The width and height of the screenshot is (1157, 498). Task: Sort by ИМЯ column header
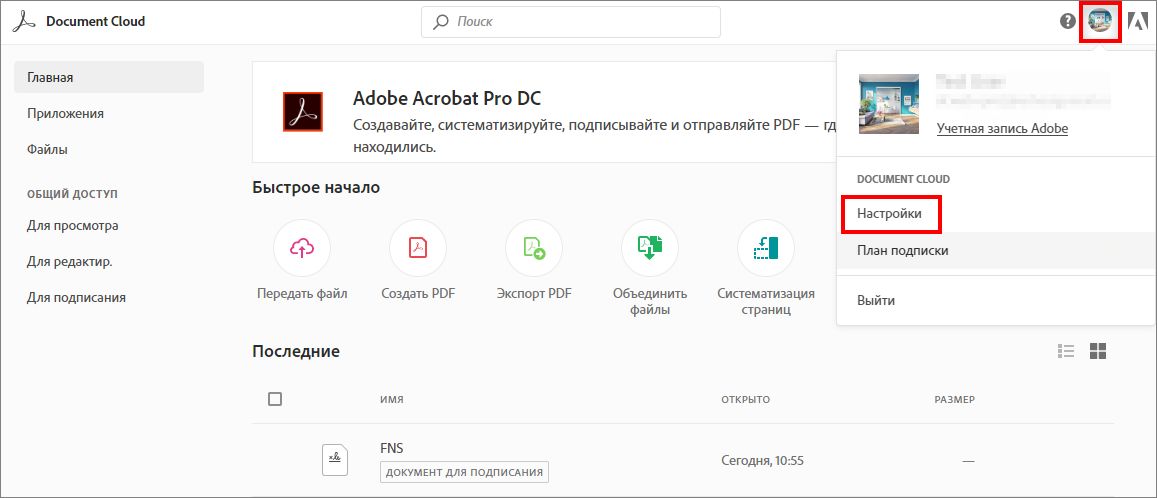(391, 400)
